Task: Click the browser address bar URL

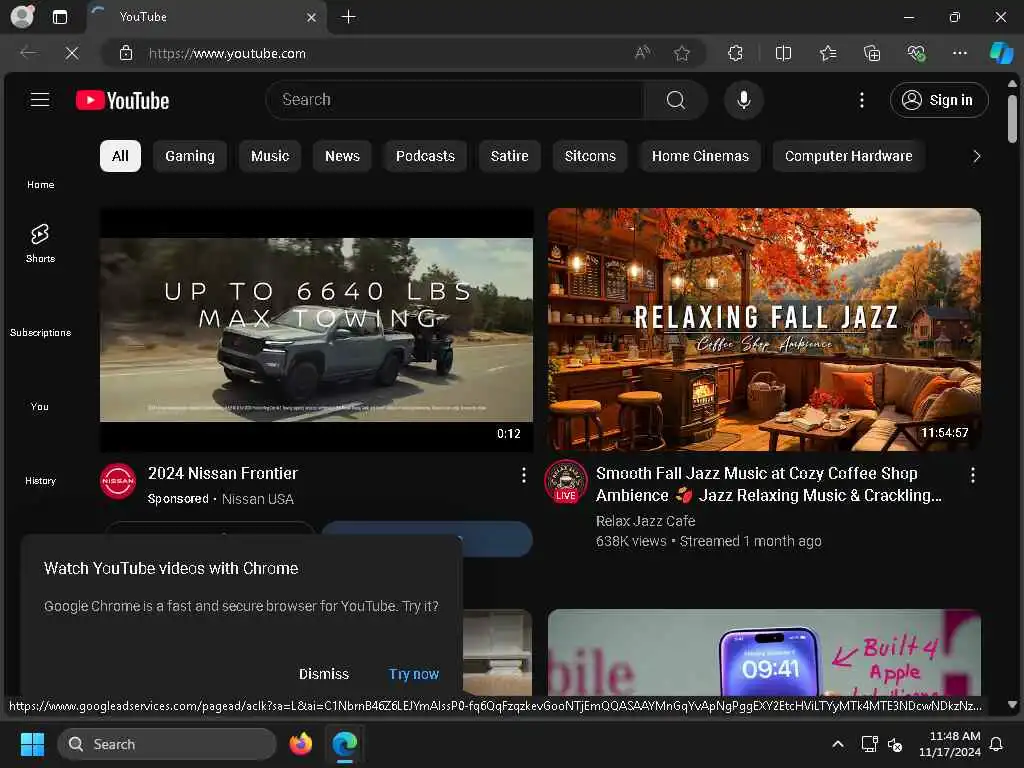Action: tap(227, 54)
